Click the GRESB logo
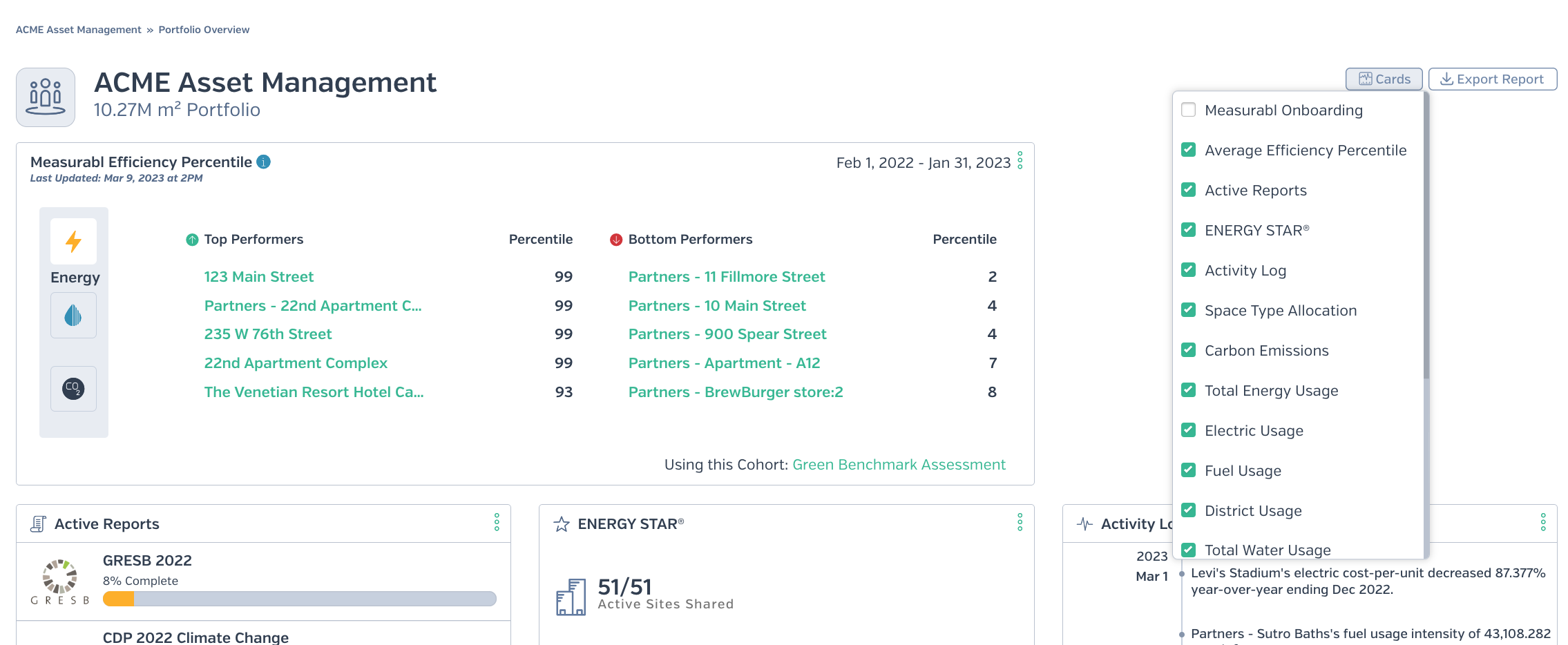This screenshot has height=645, width=1568. 60,582
